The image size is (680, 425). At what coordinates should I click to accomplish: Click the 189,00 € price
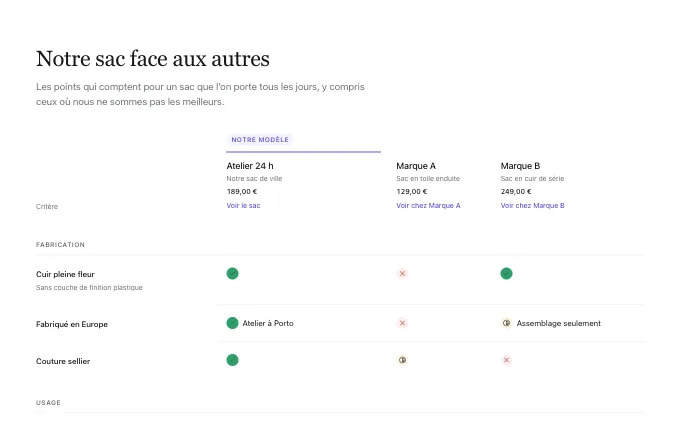click(242, 191)
